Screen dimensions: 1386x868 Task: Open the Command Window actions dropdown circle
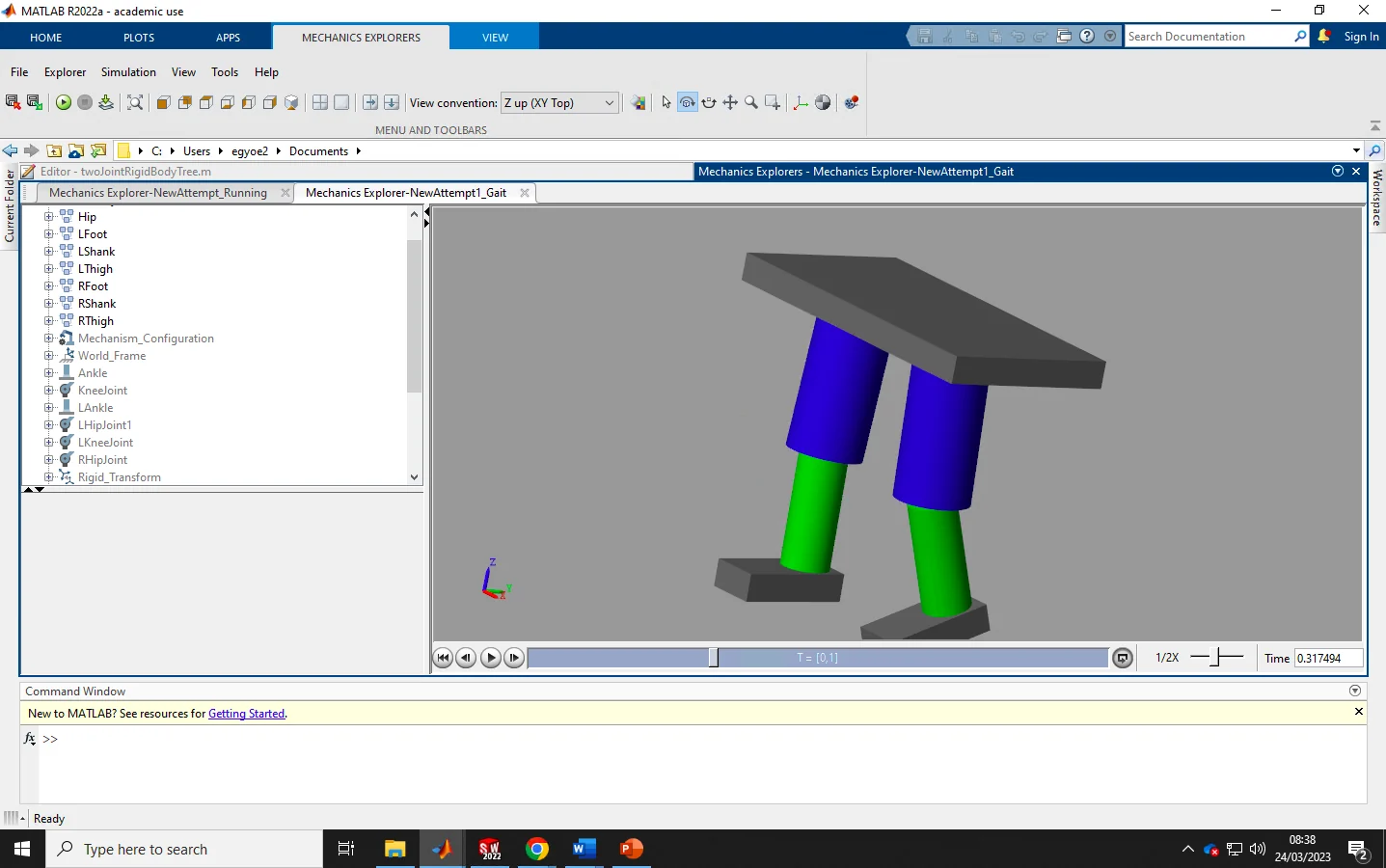1355,691
